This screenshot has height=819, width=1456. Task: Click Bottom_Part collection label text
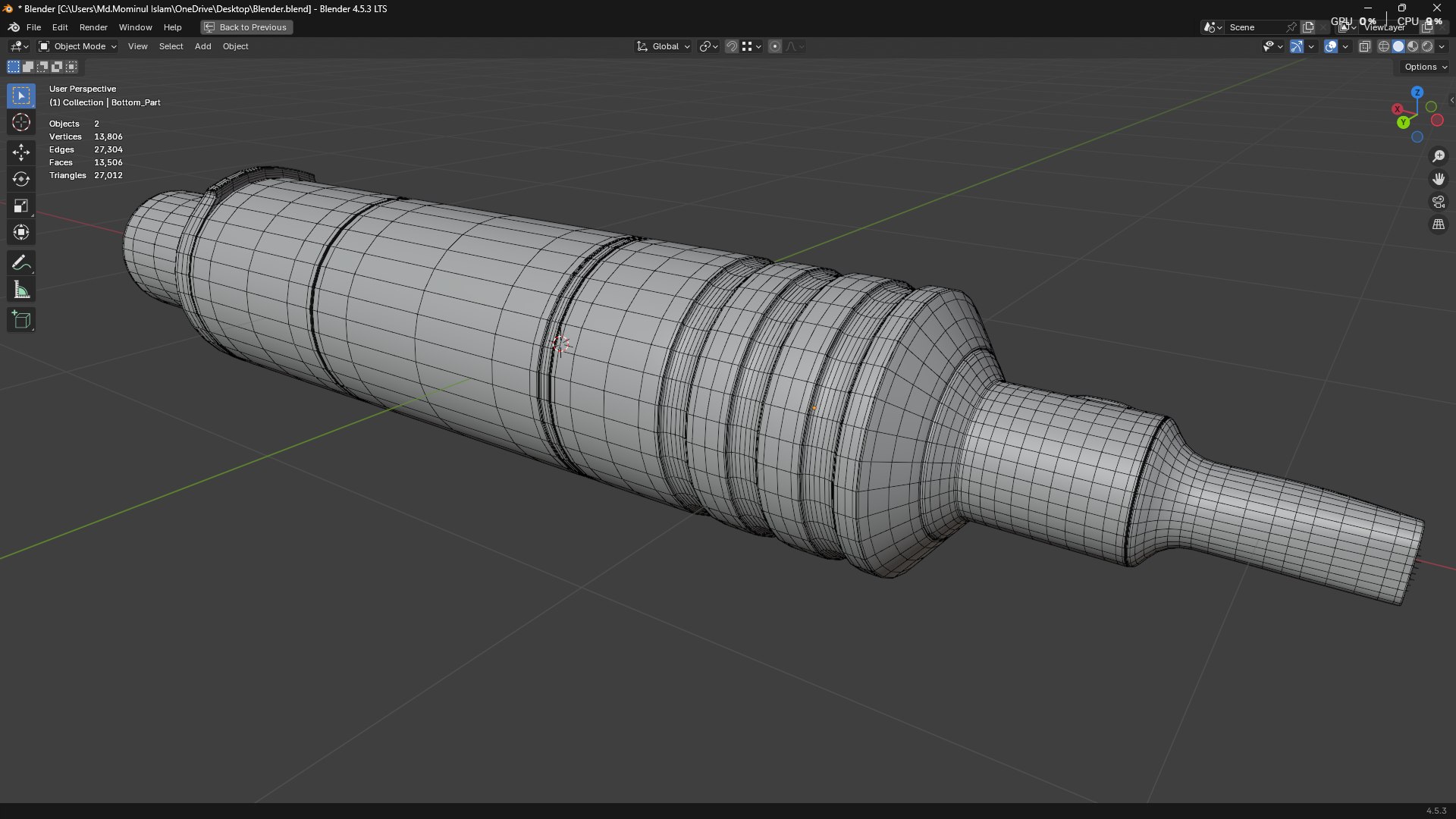(x=136, y=102)
